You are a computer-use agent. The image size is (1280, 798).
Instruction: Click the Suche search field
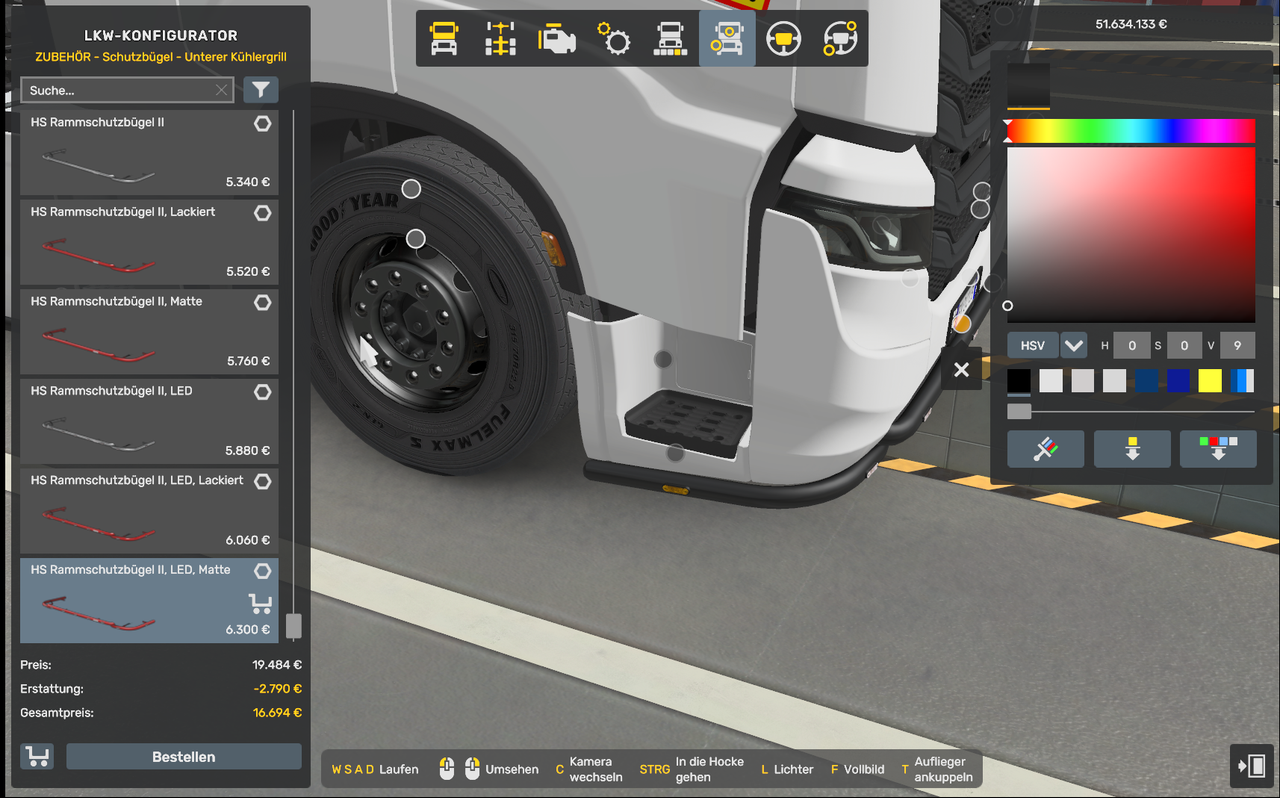click(x=127, y=90)
